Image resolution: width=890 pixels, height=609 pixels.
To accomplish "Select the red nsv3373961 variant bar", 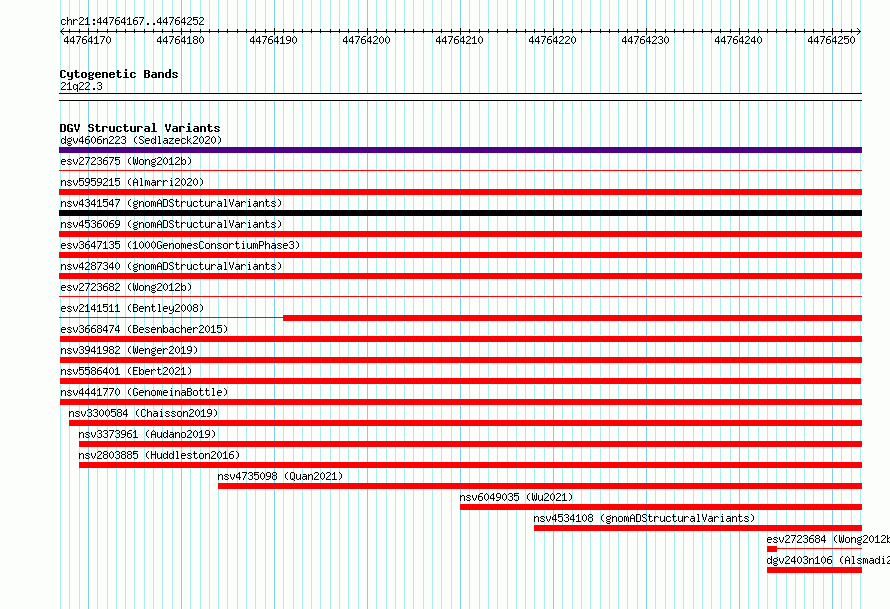I will pyautogui.click(x=471, y=444).
